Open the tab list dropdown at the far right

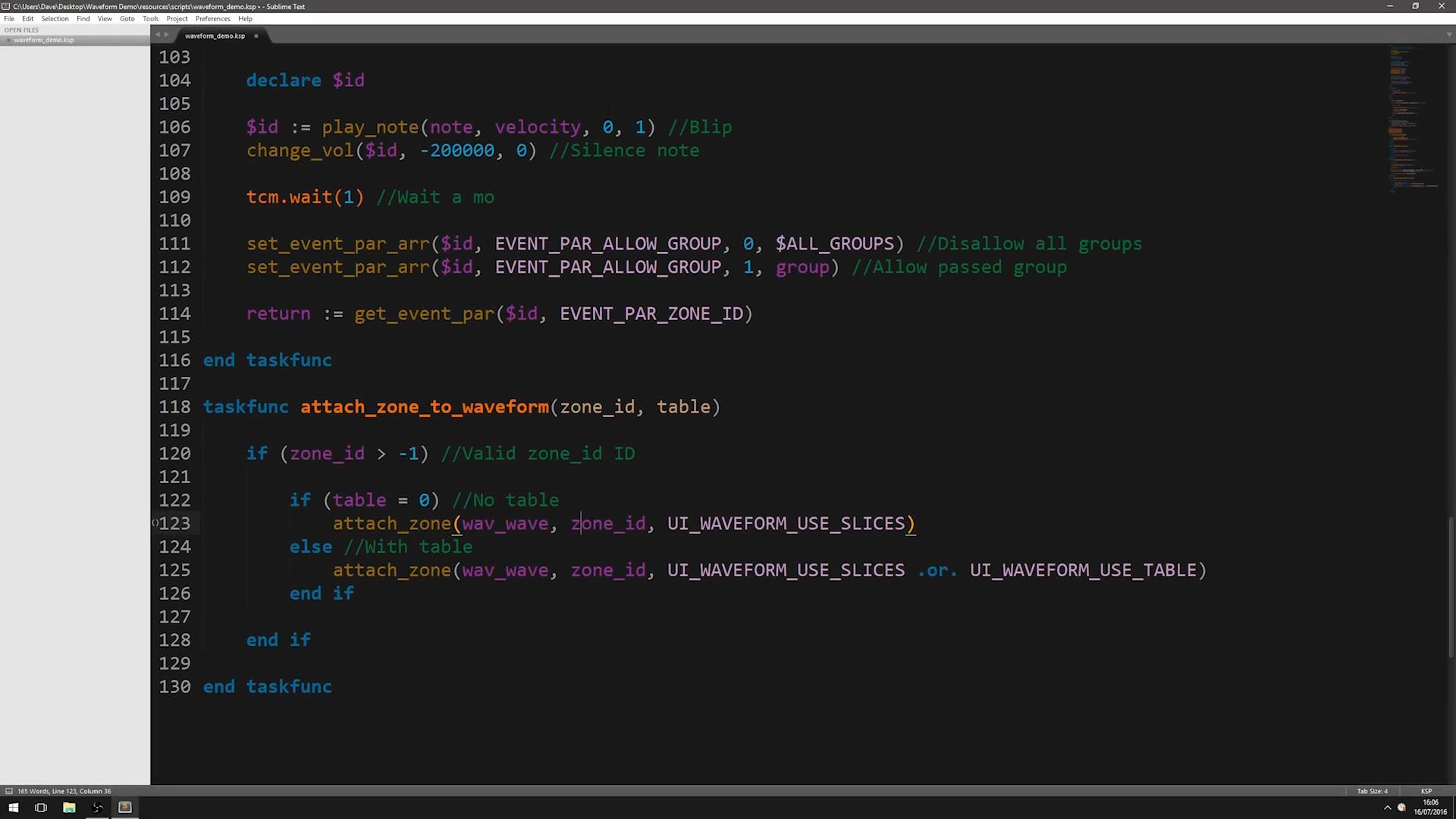pos(1449,35)
